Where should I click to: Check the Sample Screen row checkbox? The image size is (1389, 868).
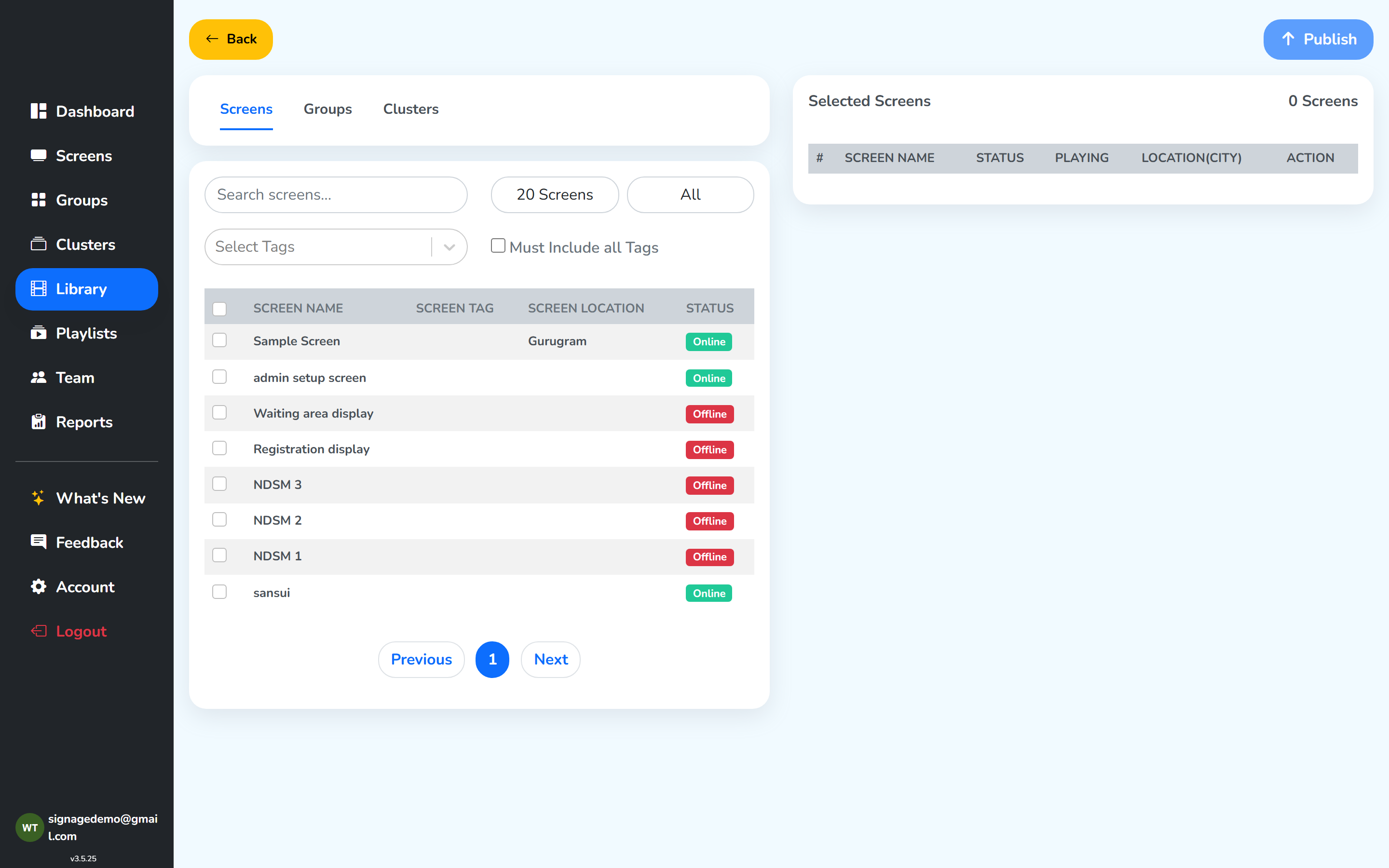click(219, 340)
